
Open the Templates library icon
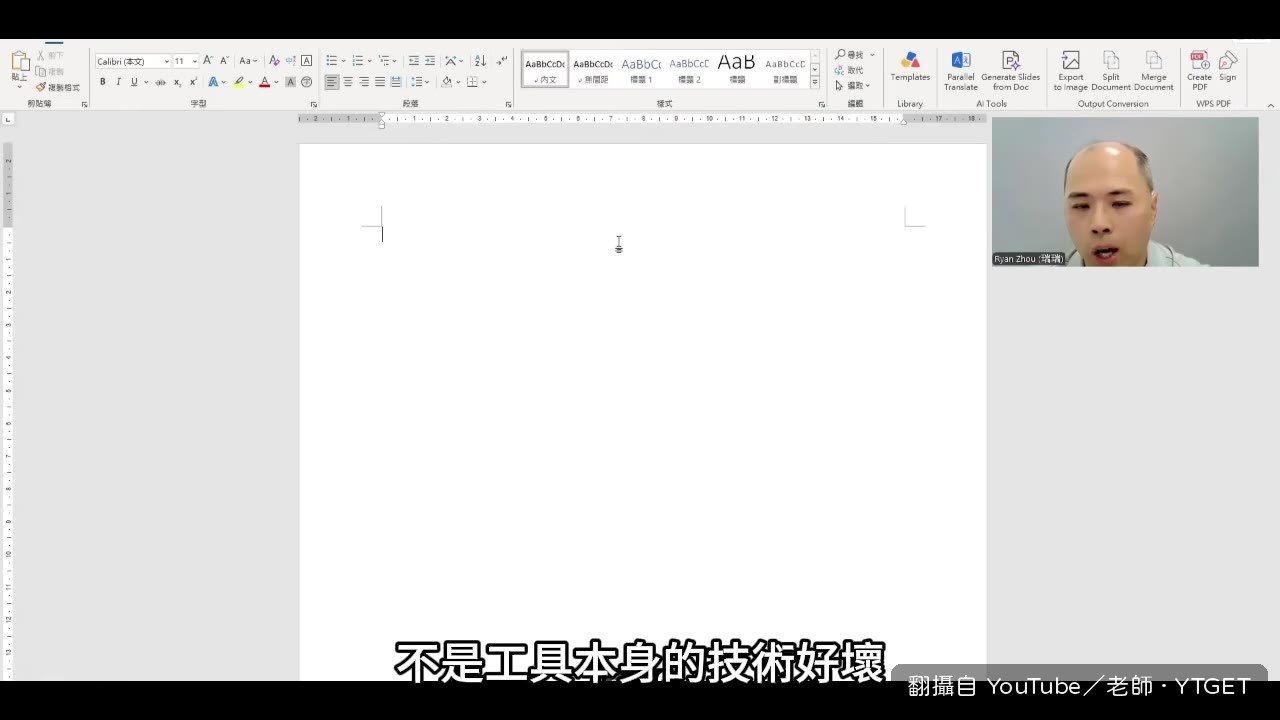coord(910,67)
